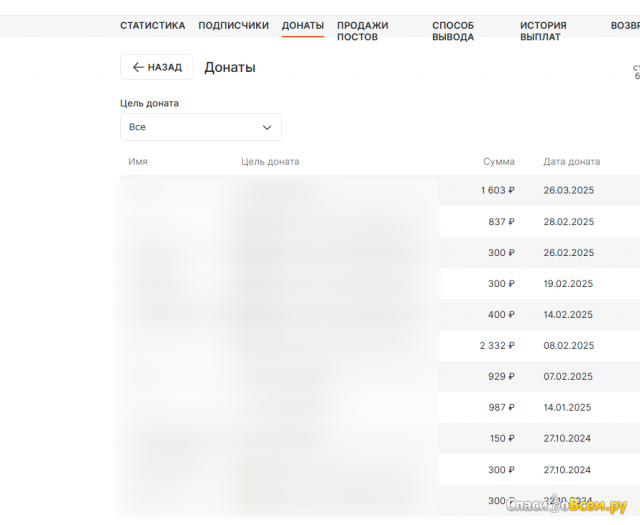This screenshot has width=640, height=525.
Task: Click the Имя column header
Action: click(x=138, y=161)
